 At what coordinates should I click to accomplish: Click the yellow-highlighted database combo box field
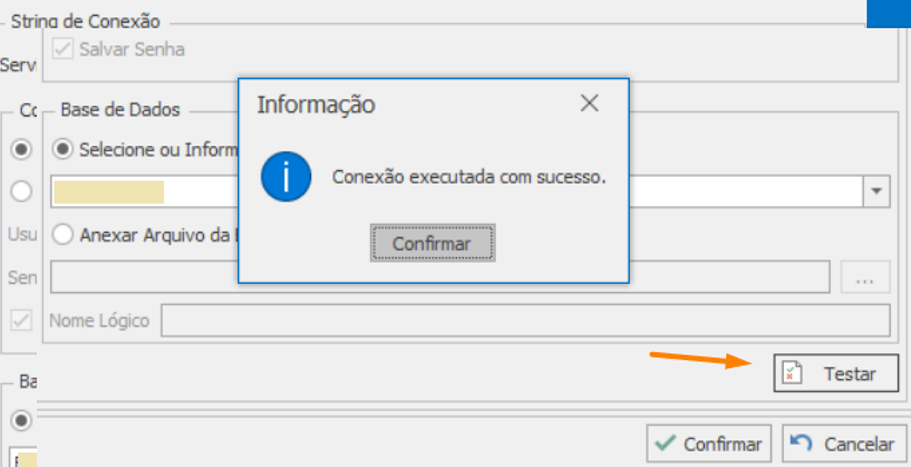(x=110, y=192)
